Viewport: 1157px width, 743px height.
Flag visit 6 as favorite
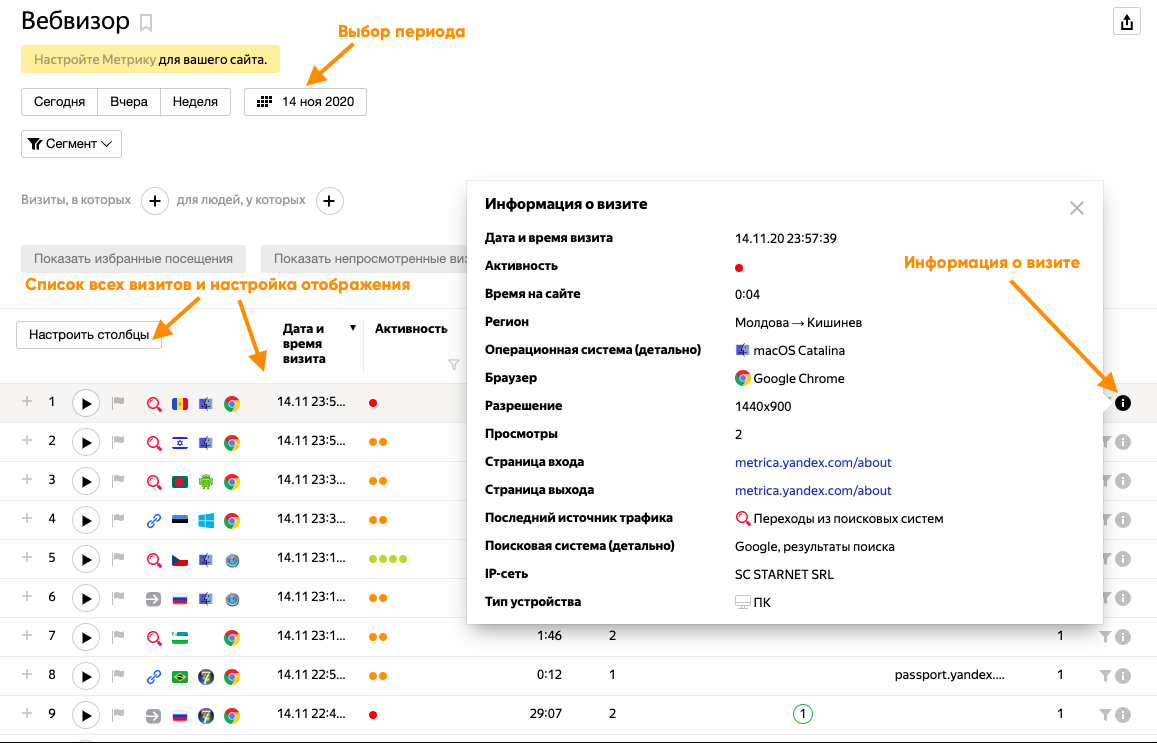coord(118,598)
